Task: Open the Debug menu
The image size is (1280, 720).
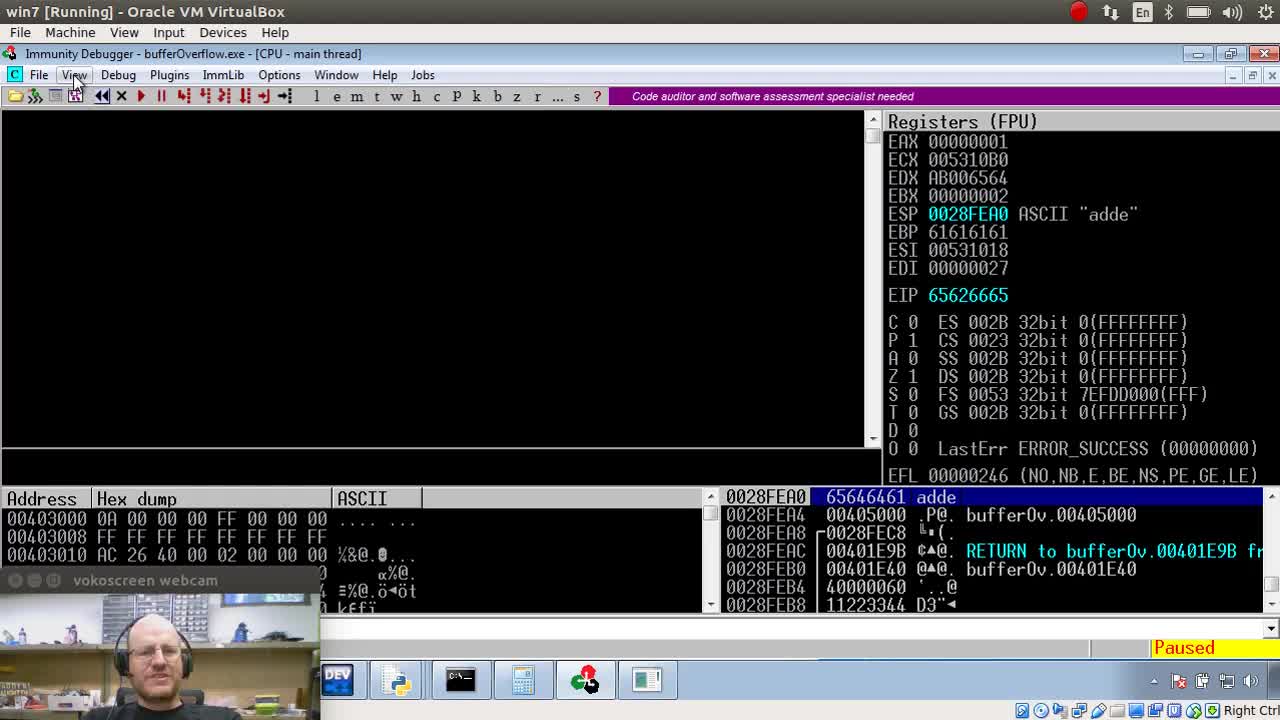Action: [118, 75]
